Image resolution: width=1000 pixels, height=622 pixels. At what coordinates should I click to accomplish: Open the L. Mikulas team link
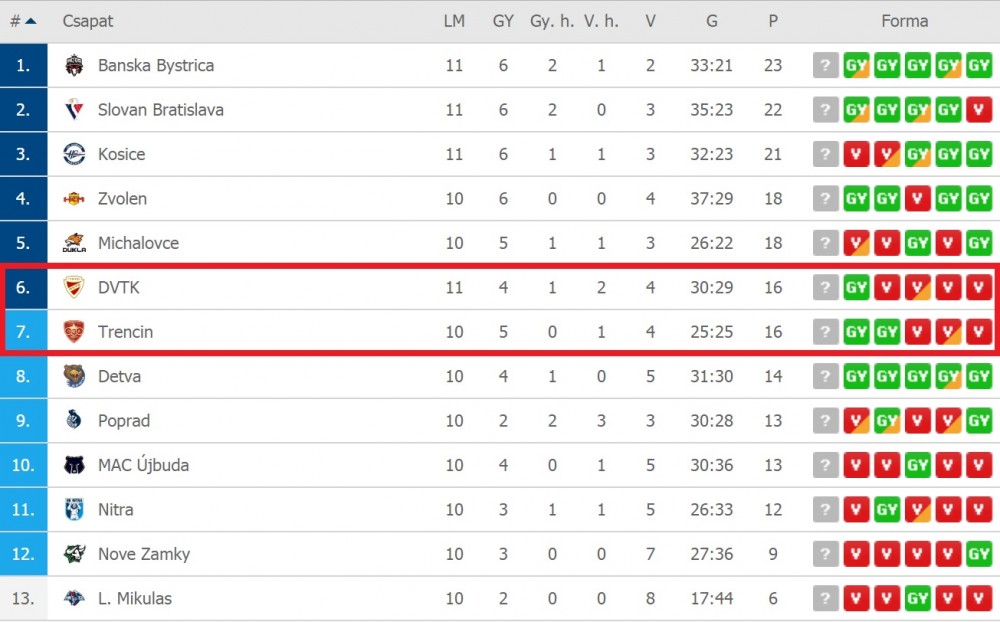point(135,598)
